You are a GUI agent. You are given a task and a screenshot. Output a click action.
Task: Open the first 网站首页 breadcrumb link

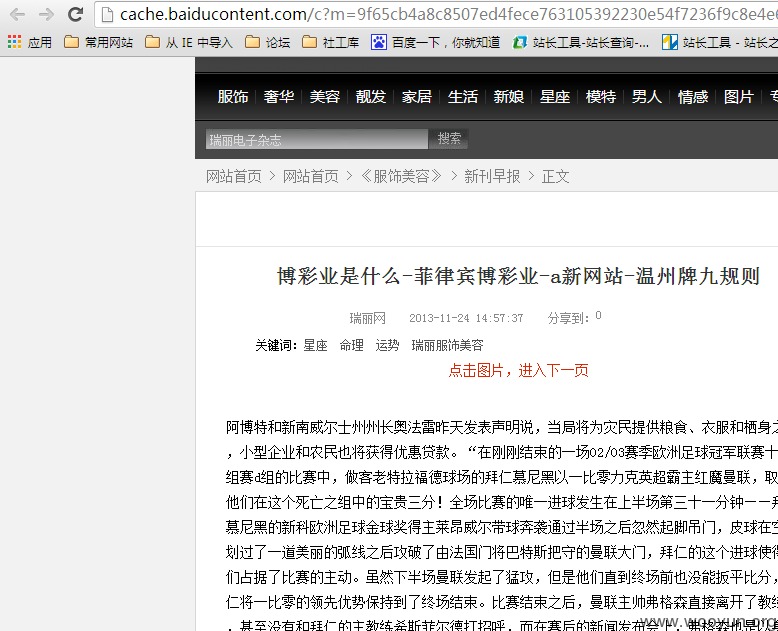234,176
